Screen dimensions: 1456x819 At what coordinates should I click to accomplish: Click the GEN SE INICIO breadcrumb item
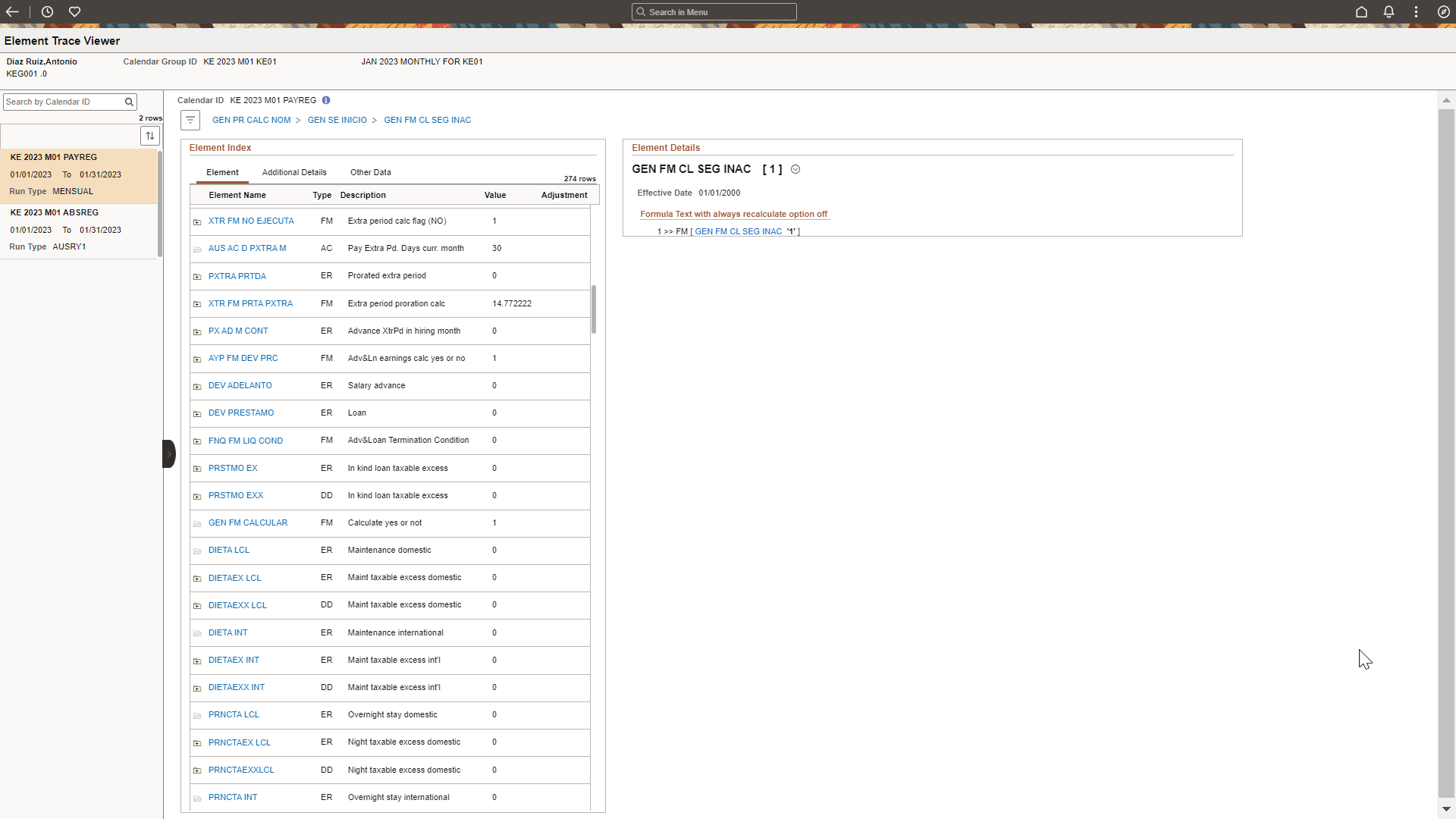click(x=337, y=120)
